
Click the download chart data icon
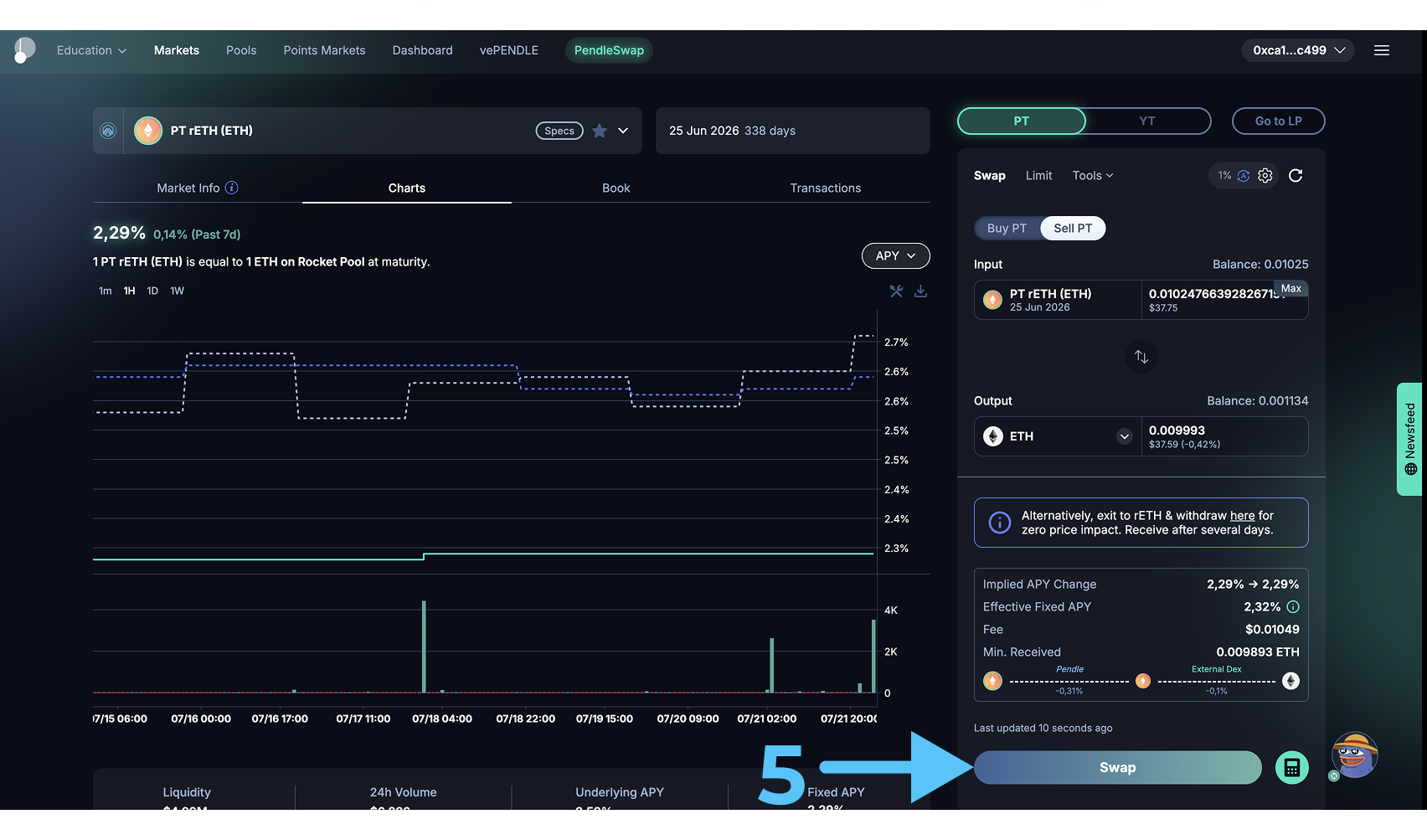920,291
